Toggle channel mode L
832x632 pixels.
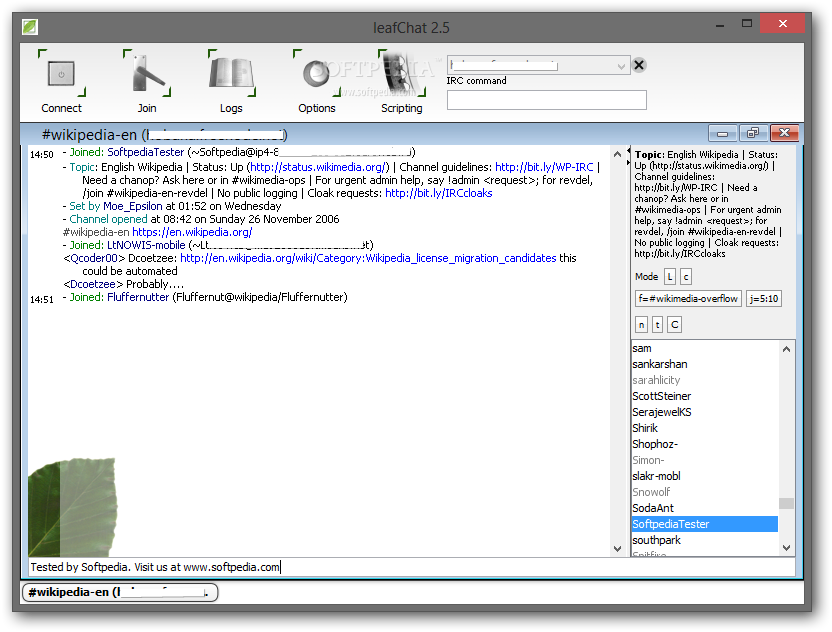670,276
